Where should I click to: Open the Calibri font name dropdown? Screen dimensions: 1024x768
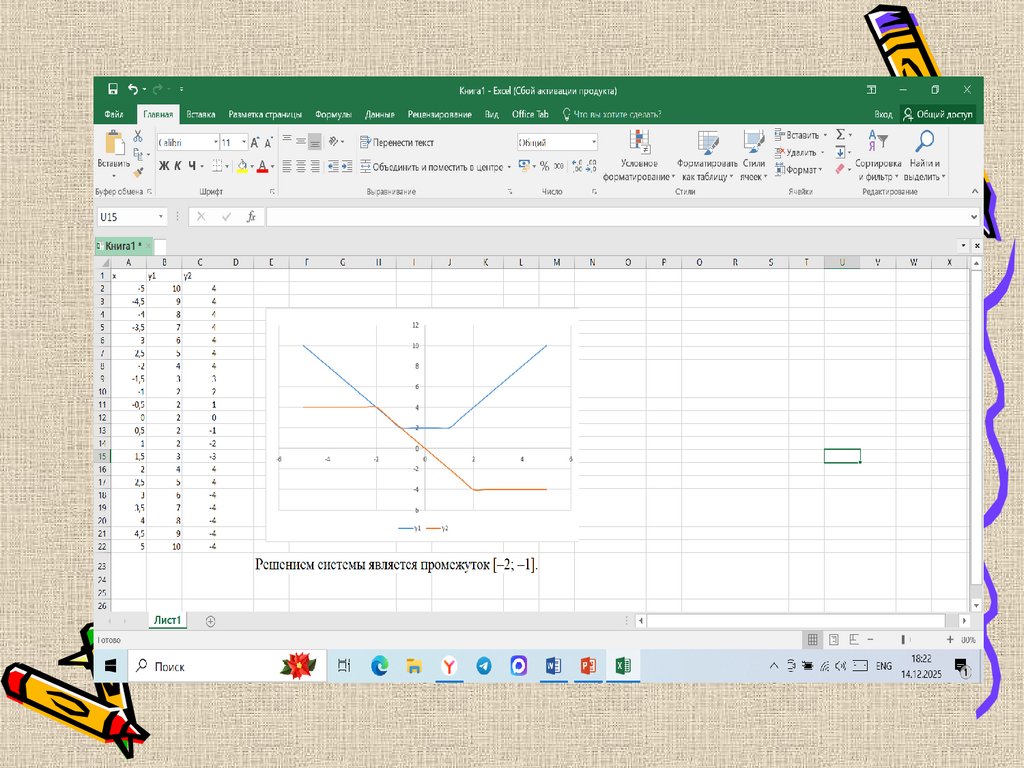216,142
